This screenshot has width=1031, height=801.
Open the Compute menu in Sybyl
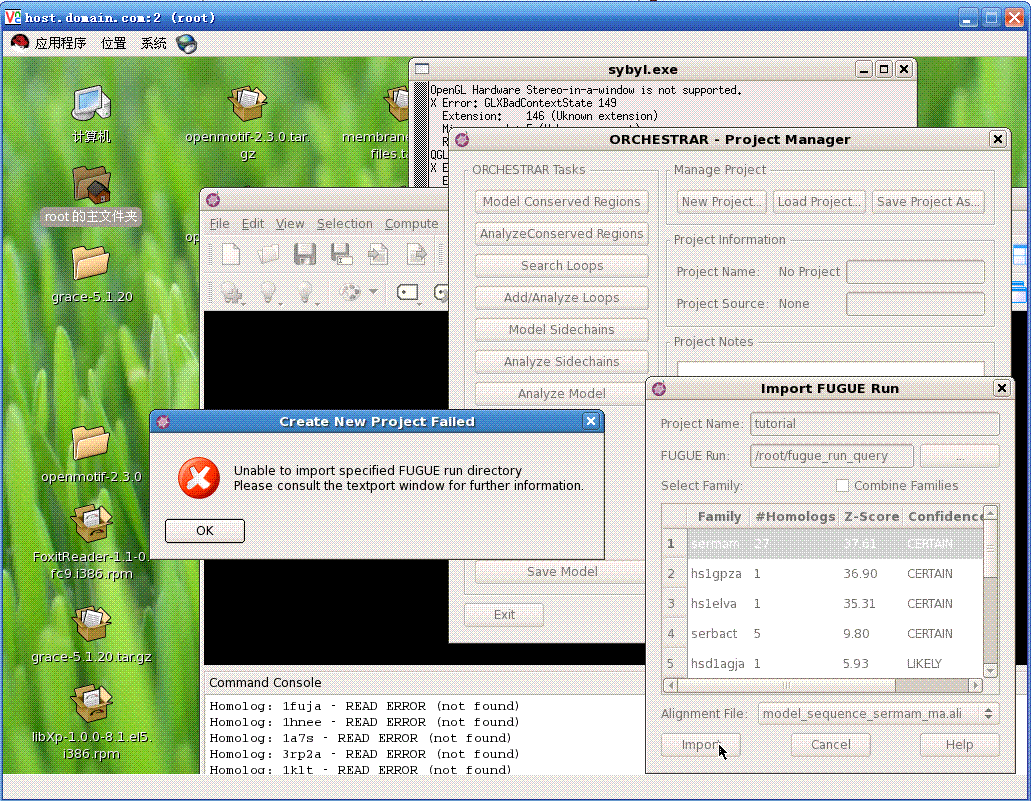[412, 224]
